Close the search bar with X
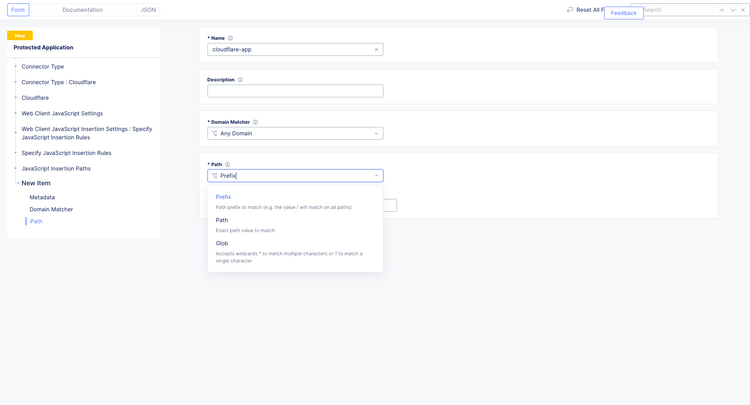 click(743, 10)
